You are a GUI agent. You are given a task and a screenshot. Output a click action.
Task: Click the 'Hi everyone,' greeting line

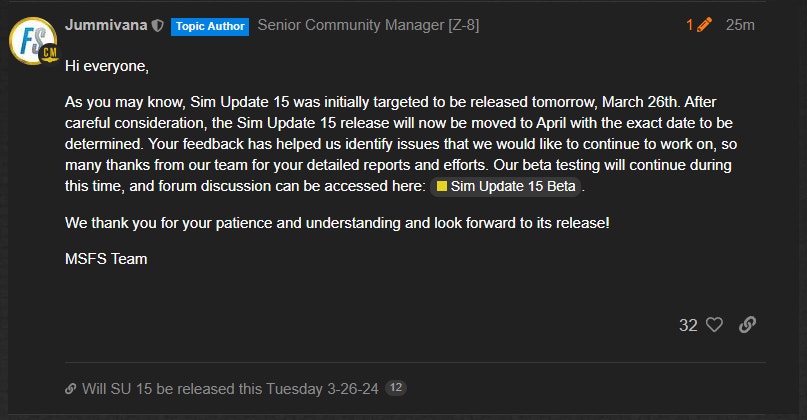click(x=106, y=66)
